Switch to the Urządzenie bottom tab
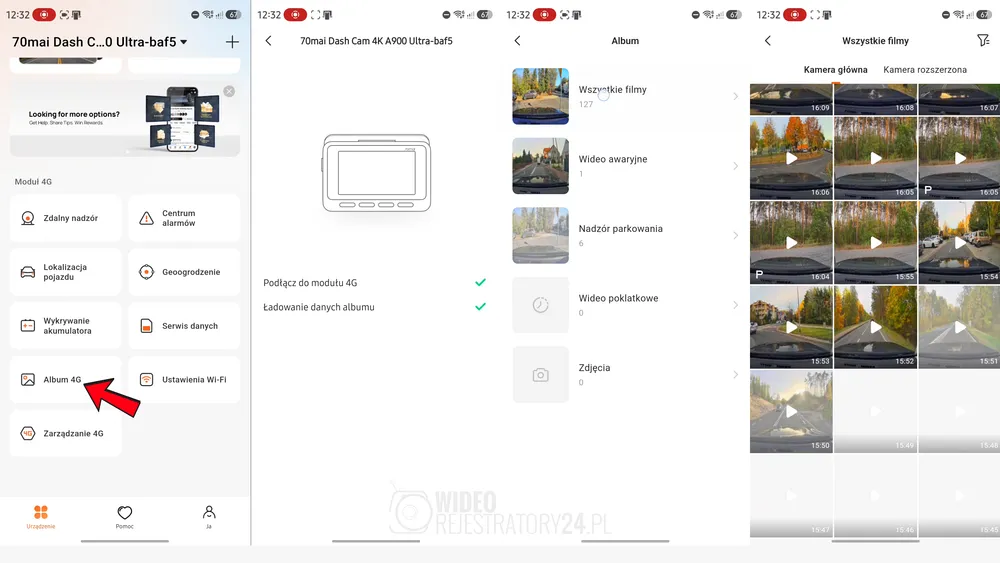This screenshot has height=563, width=1000. pos(41,517)
